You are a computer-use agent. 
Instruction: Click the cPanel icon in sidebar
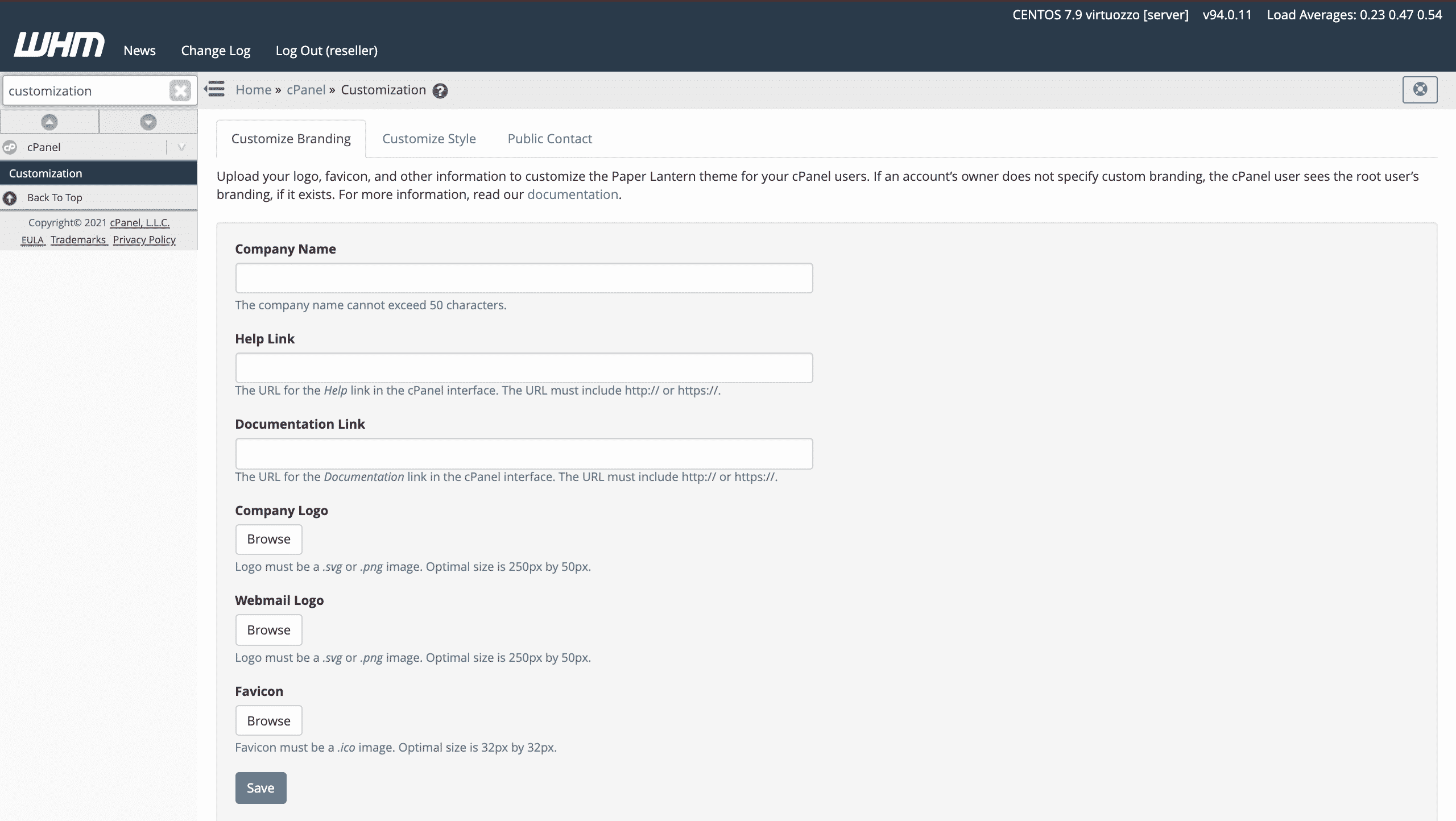click(x=10, y=147)
